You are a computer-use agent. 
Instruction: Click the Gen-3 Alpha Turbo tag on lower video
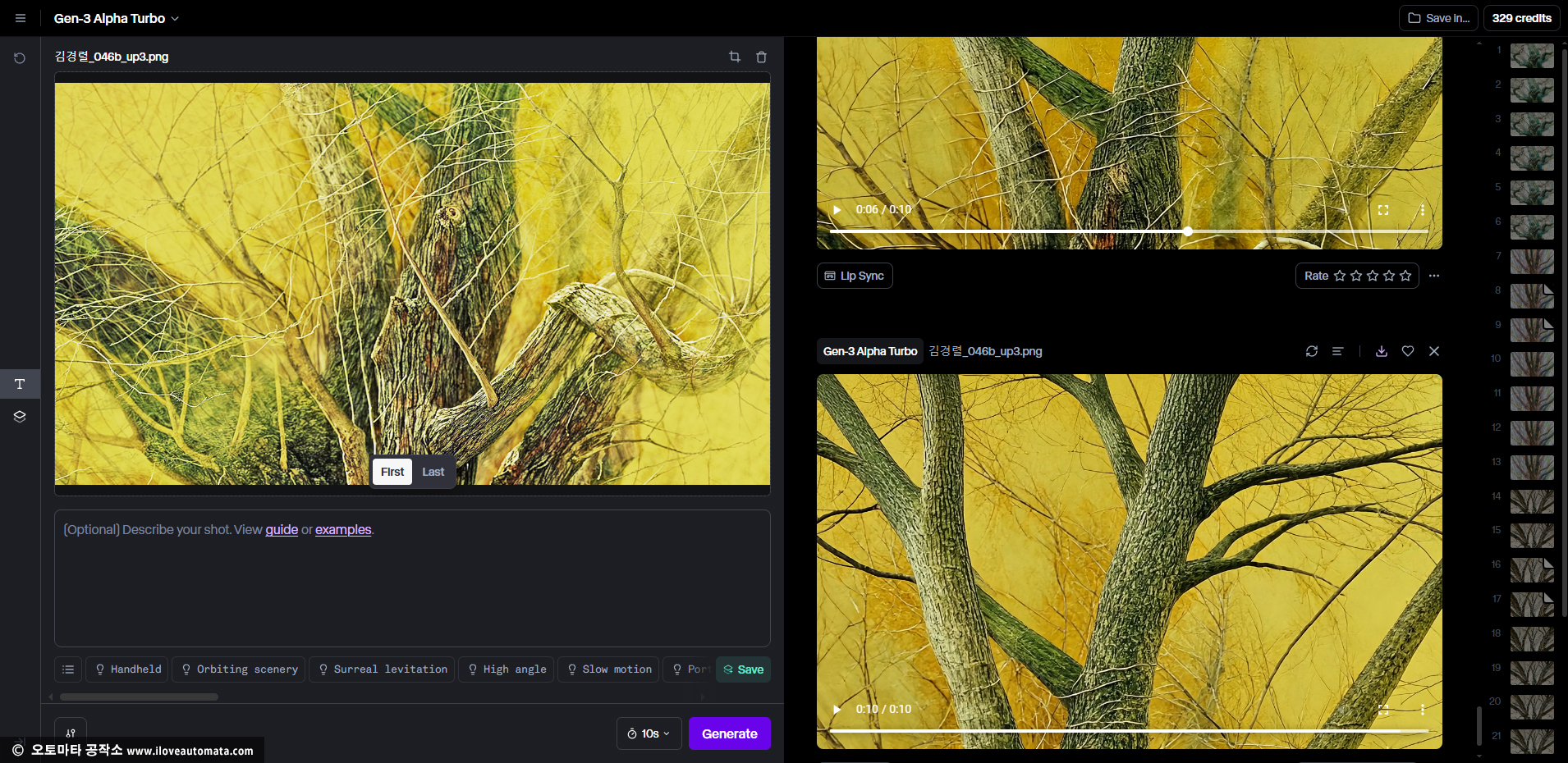[x=870, y=351]
